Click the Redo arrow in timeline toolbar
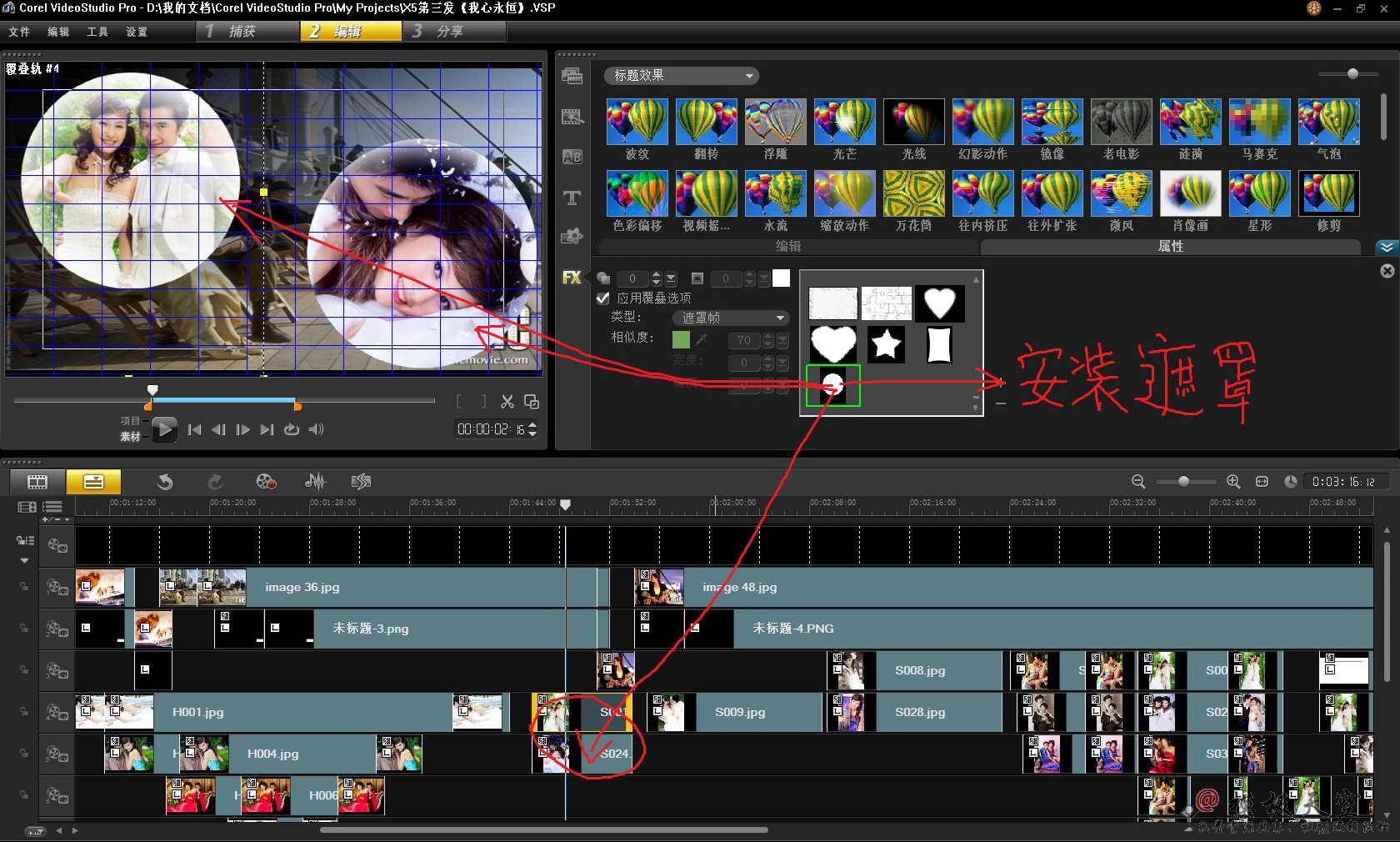Image resolution: width=1400 pixels, height=842 pixels. click(216, 481)
